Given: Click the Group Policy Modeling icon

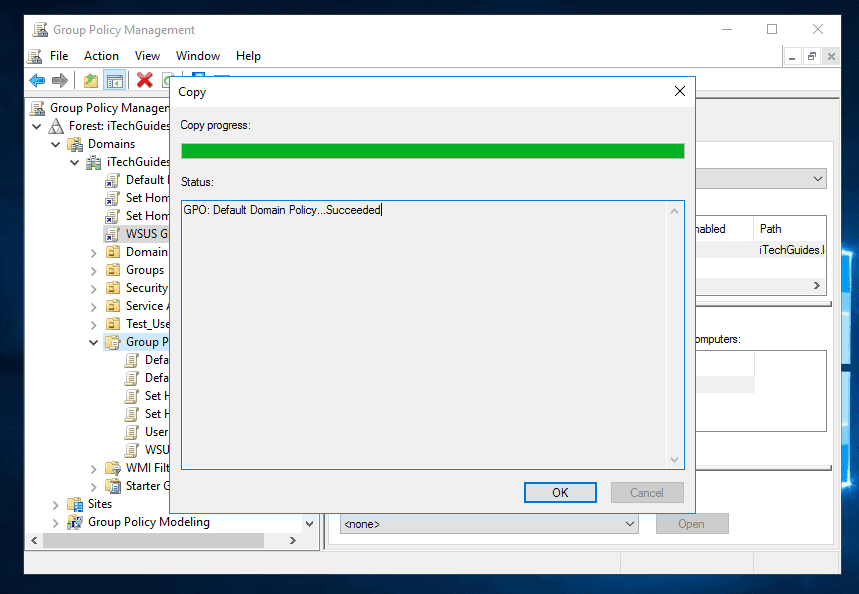Looking at the screenshot, I should tap(75, 522).
